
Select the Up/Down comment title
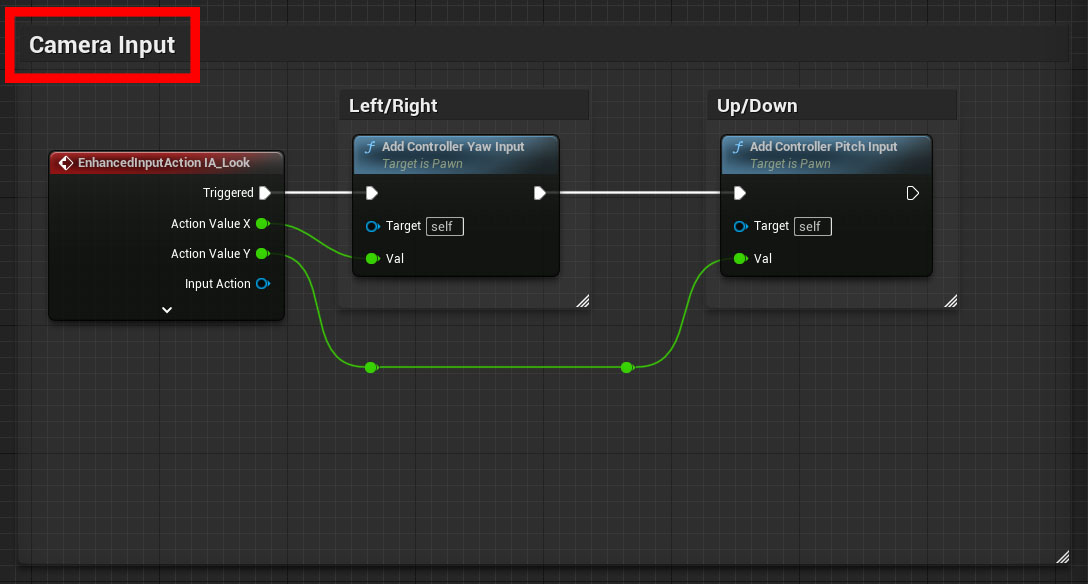click(757, 105)
